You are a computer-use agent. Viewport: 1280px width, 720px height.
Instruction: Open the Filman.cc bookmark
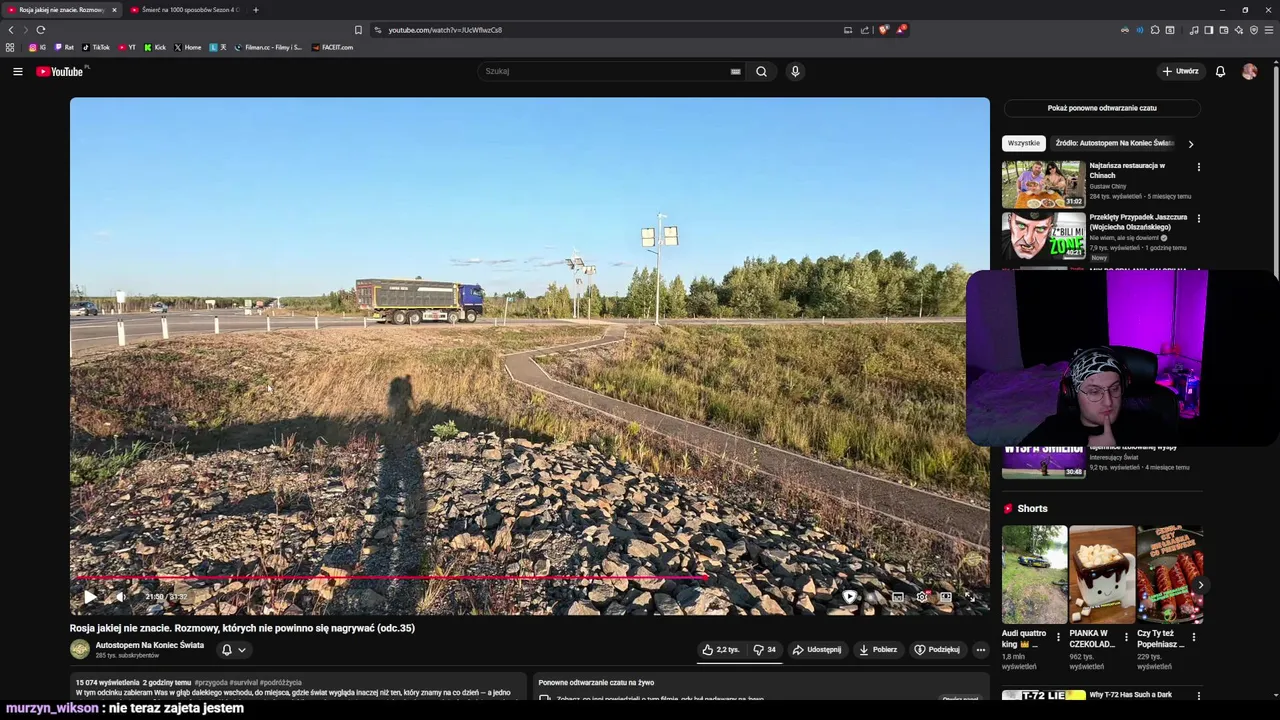click(268, 47)
